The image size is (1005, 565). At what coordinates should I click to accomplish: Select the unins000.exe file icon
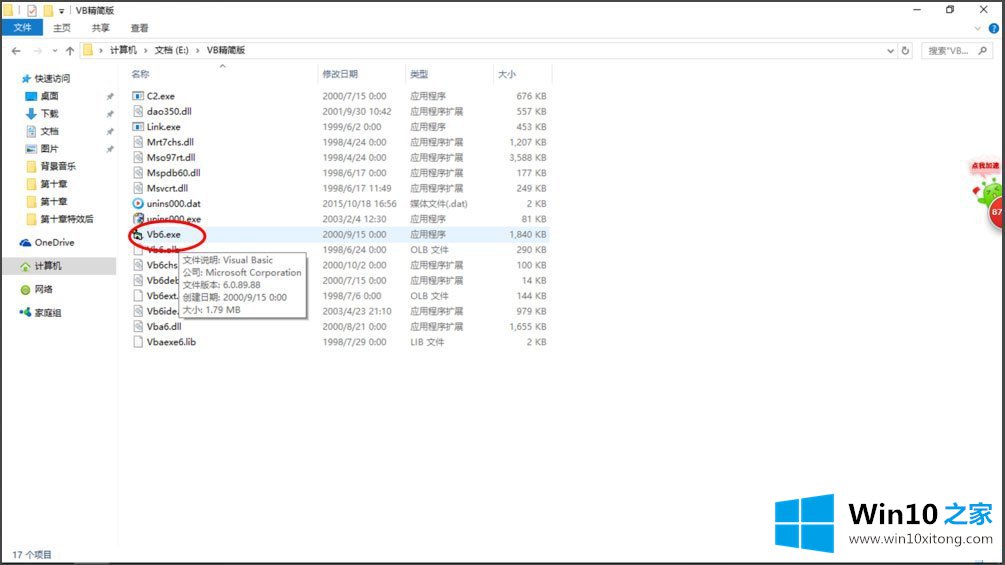(x=137, y=219)
